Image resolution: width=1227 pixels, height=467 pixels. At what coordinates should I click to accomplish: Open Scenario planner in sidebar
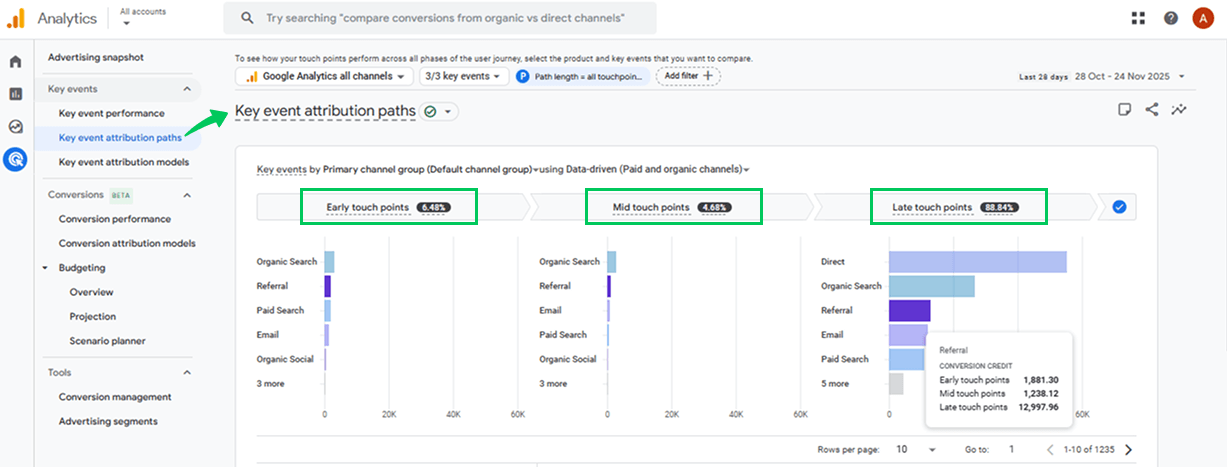tap(107, 341)
